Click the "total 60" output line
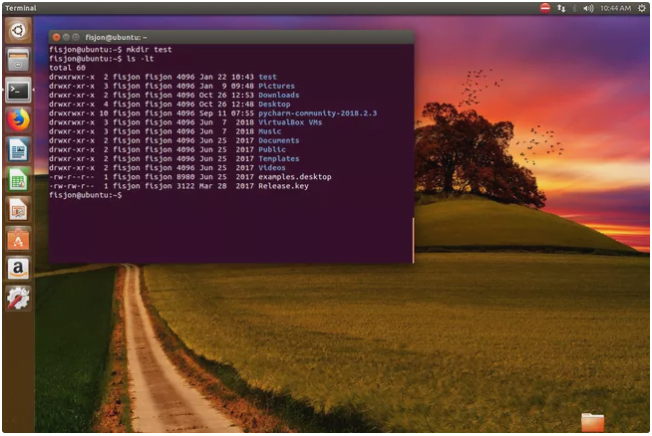This screenshot has height=436, width=652. coord(67,68)
